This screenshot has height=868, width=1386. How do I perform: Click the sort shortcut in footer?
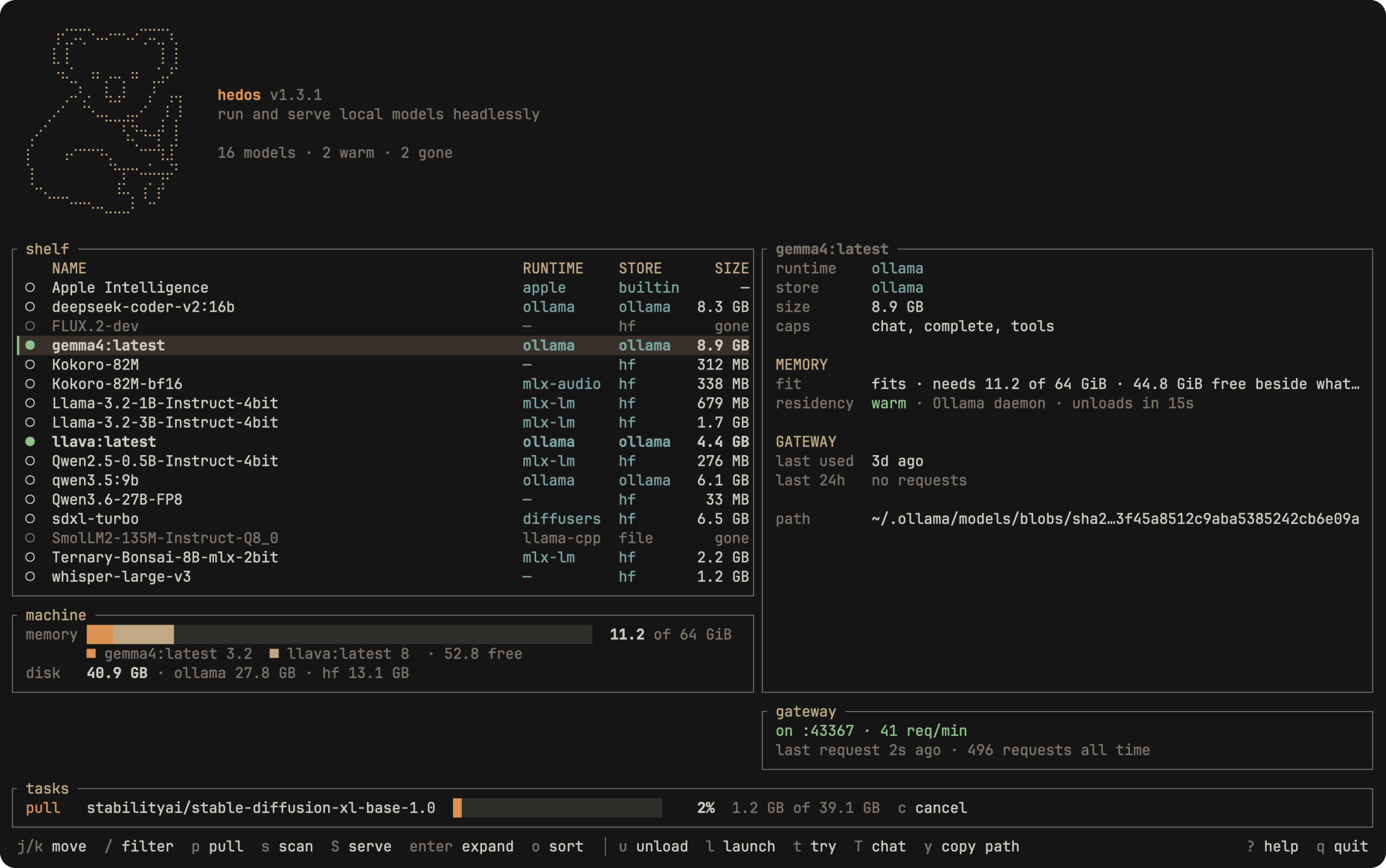(x=557, y=846)
